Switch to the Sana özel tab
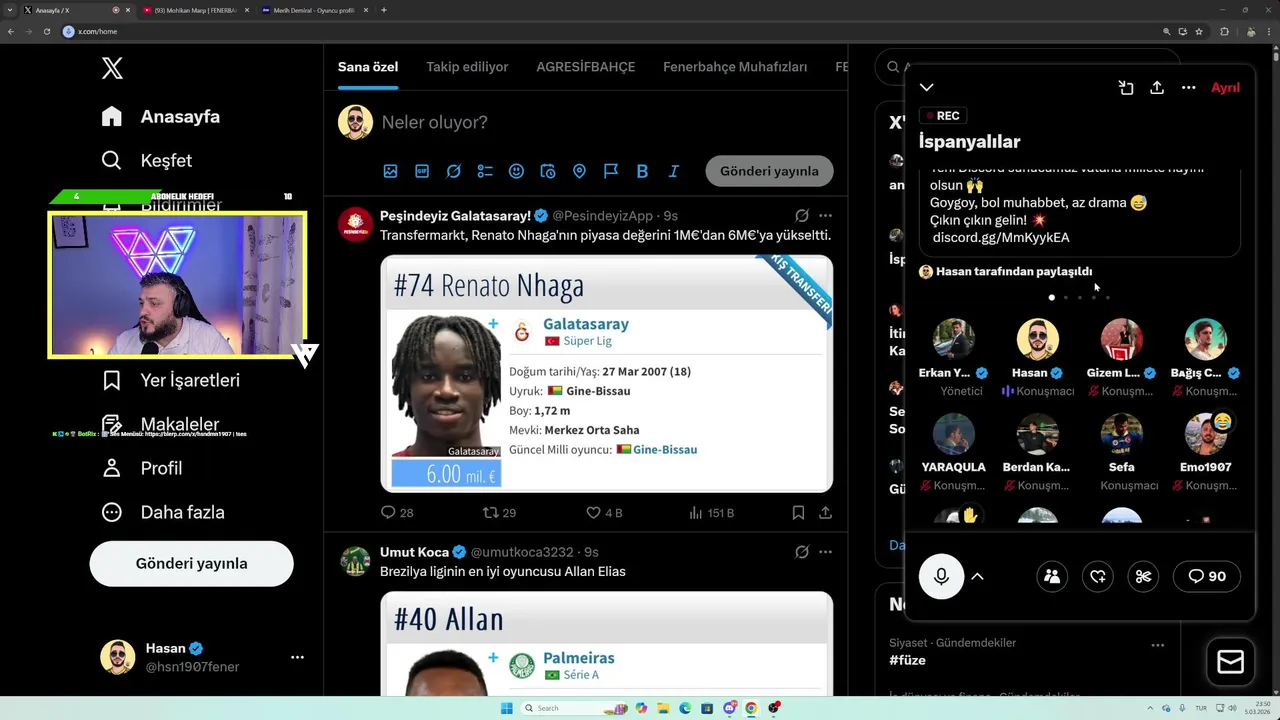 click(x=368, y=67)
